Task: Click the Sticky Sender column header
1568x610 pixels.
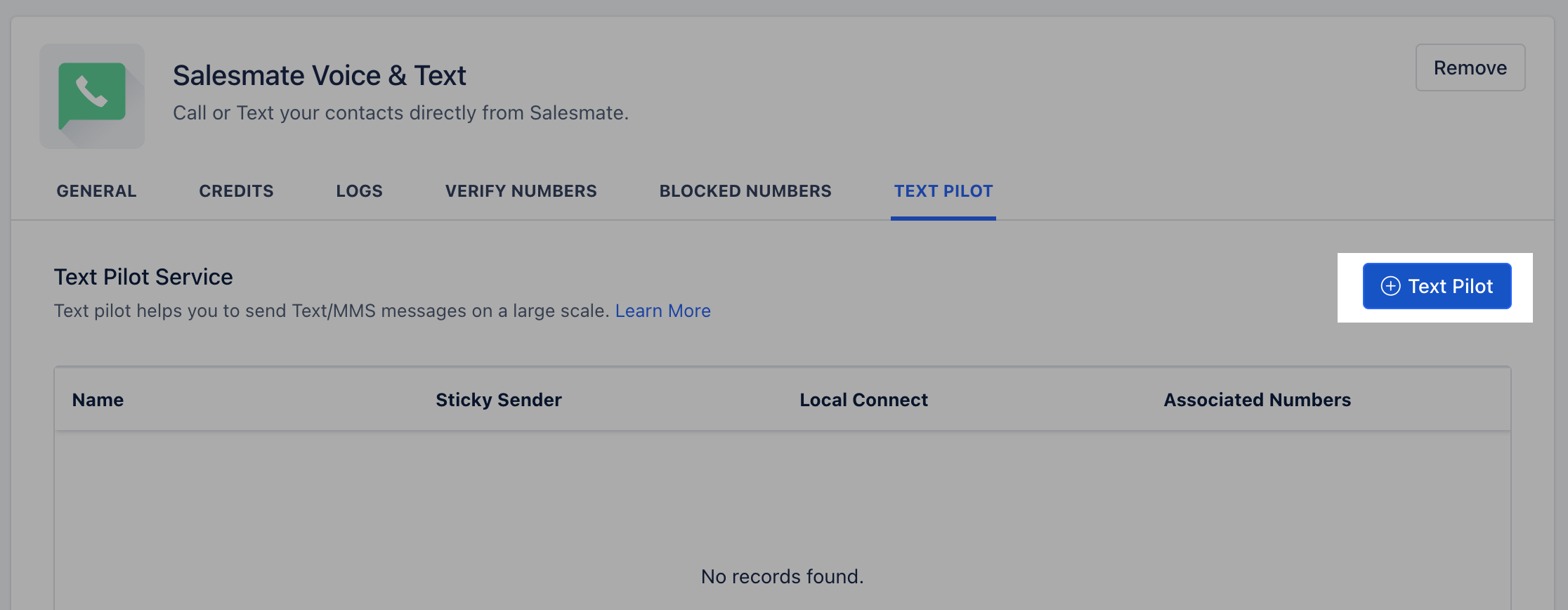Action: click(498, 400)
